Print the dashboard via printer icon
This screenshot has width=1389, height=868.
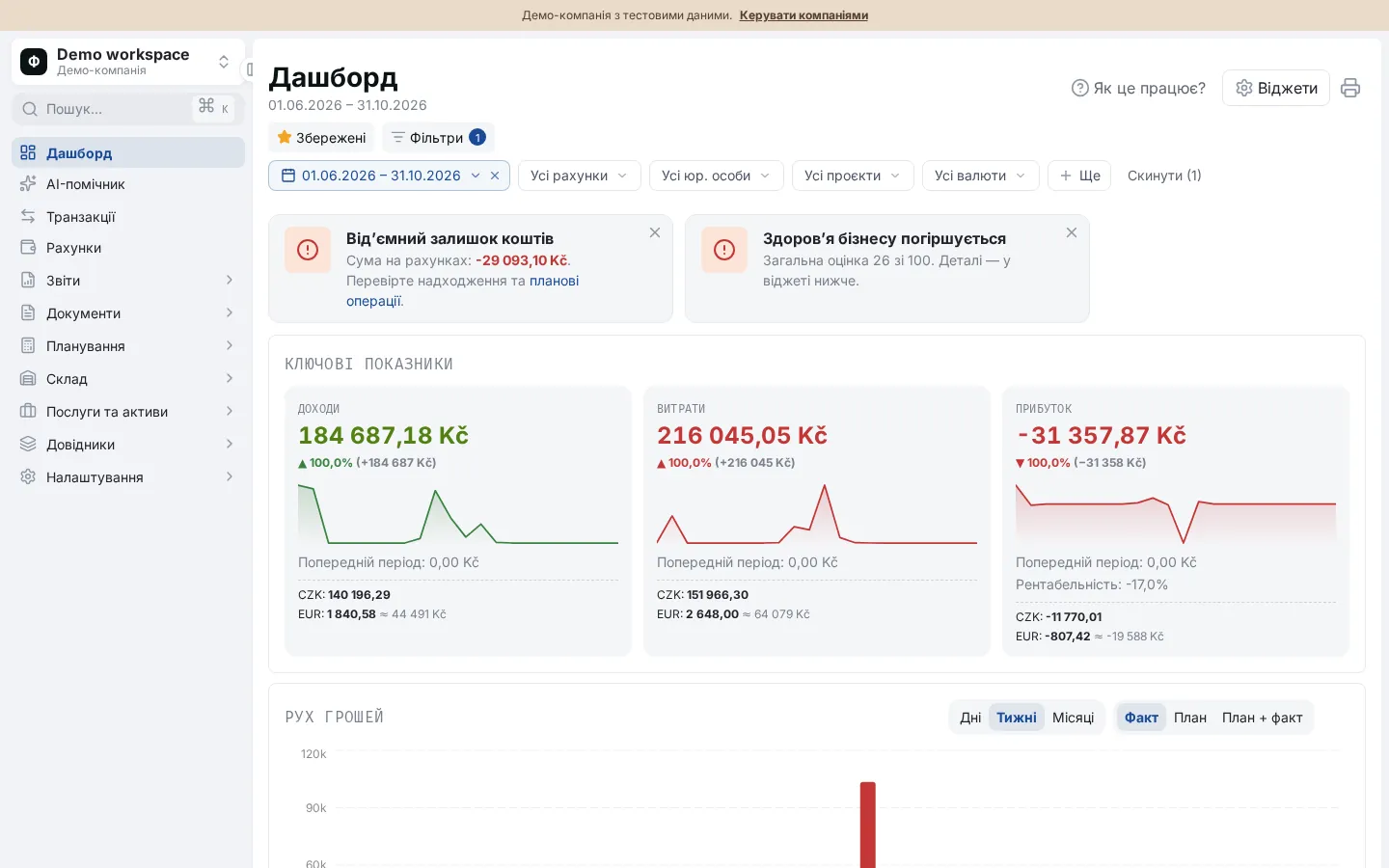[x=1350, y=88]
